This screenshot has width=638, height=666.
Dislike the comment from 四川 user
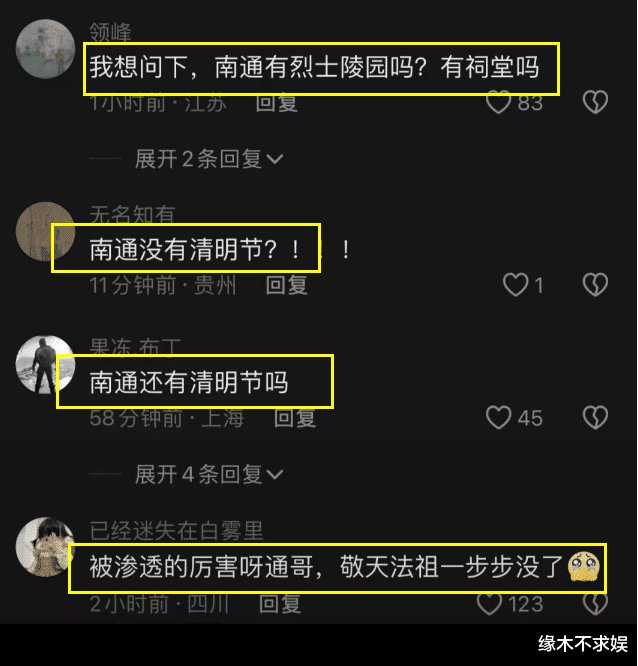tap(595, 604)
